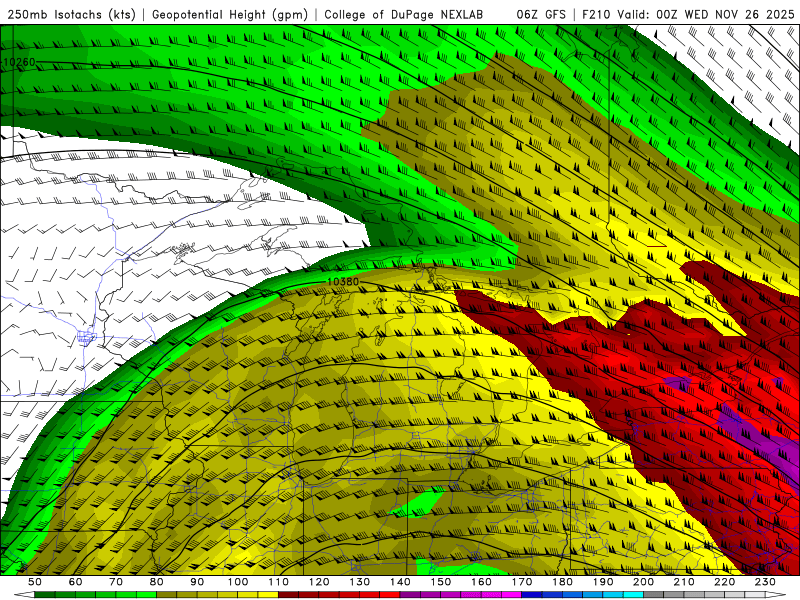
Task: Click the 'Geopotential Height (gpm)' title text
Action: pyautogui.click(x=230, y=15)
